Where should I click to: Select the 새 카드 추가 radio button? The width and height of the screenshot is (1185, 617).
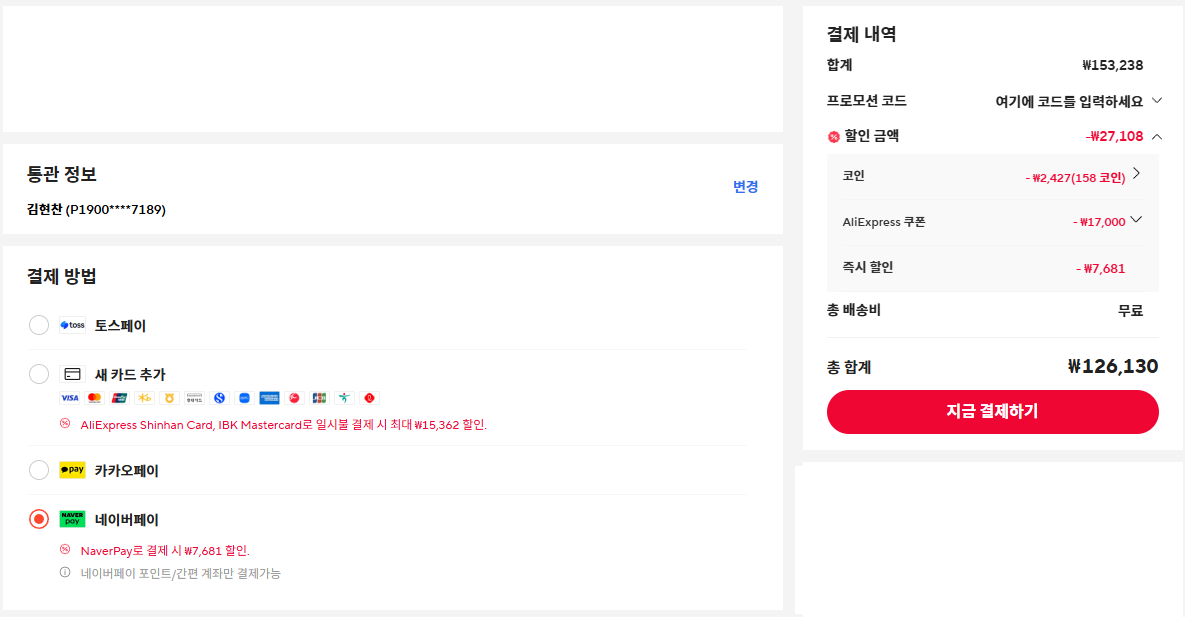pyautogui.click(x=39, y=374)
